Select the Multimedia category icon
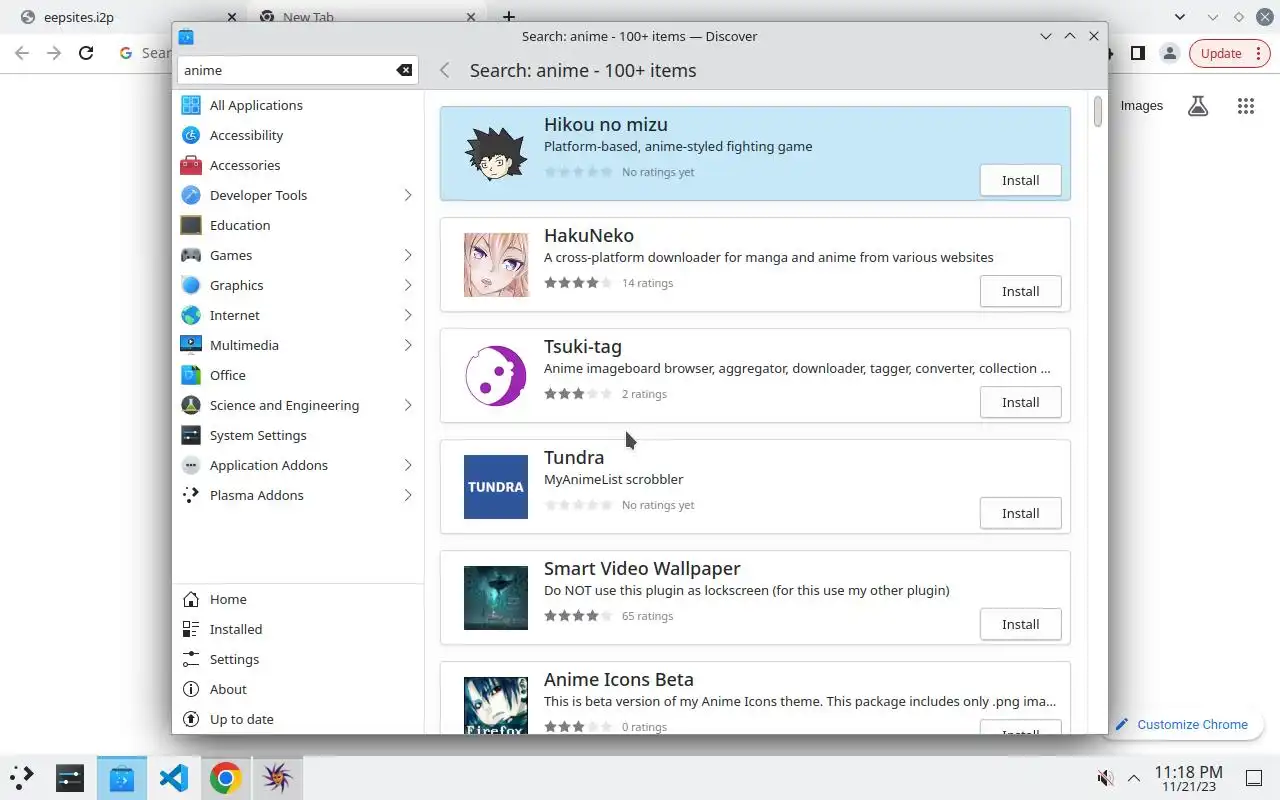 point(191,345)
